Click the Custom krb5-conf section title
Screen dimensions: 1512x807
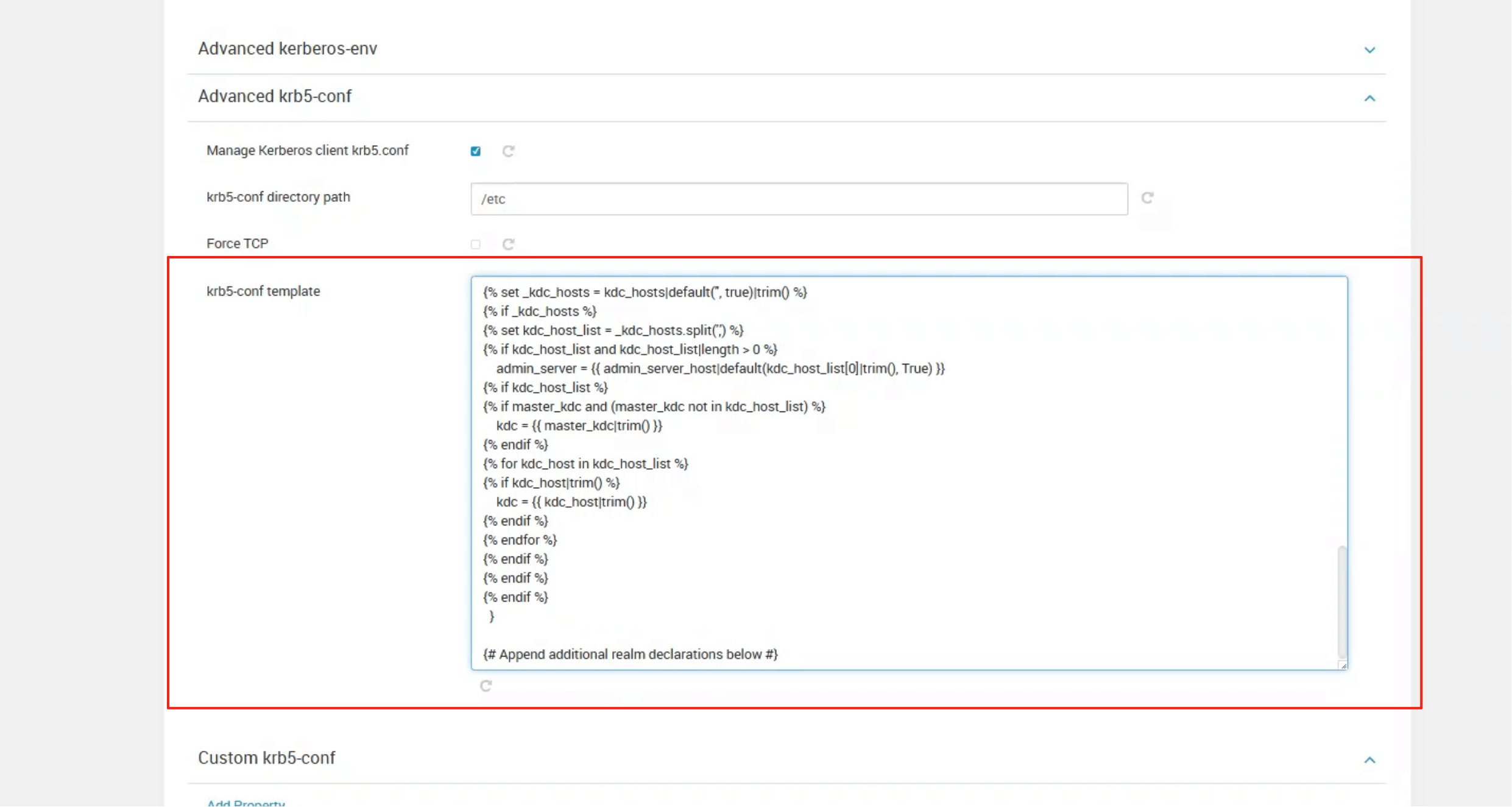click(267, 758)
